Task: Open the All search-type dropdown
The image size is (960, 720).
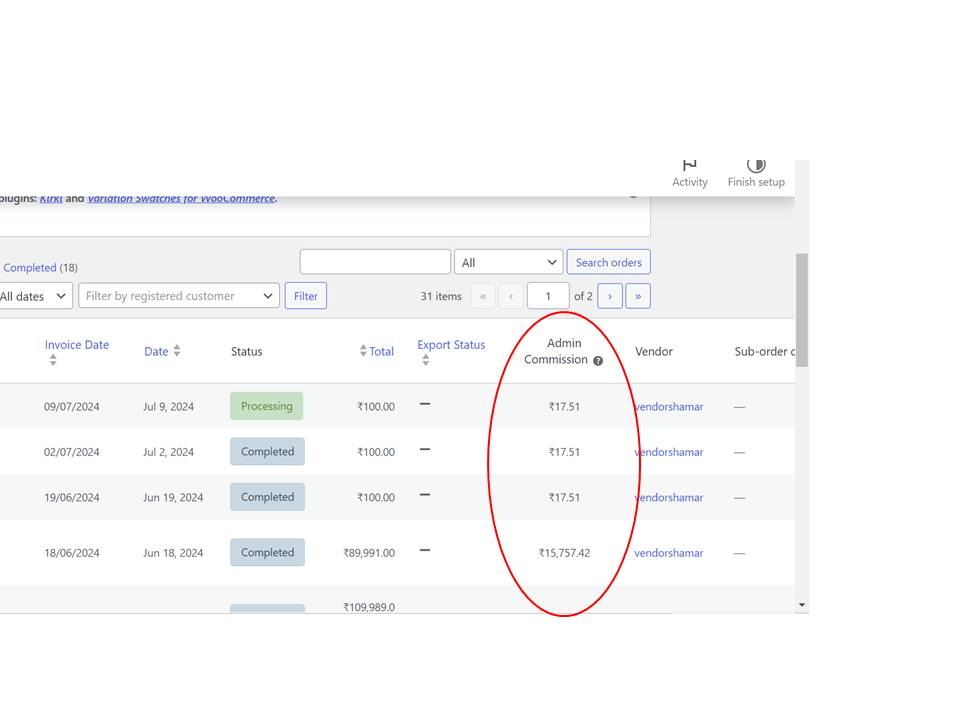Action: click(509, 262)
